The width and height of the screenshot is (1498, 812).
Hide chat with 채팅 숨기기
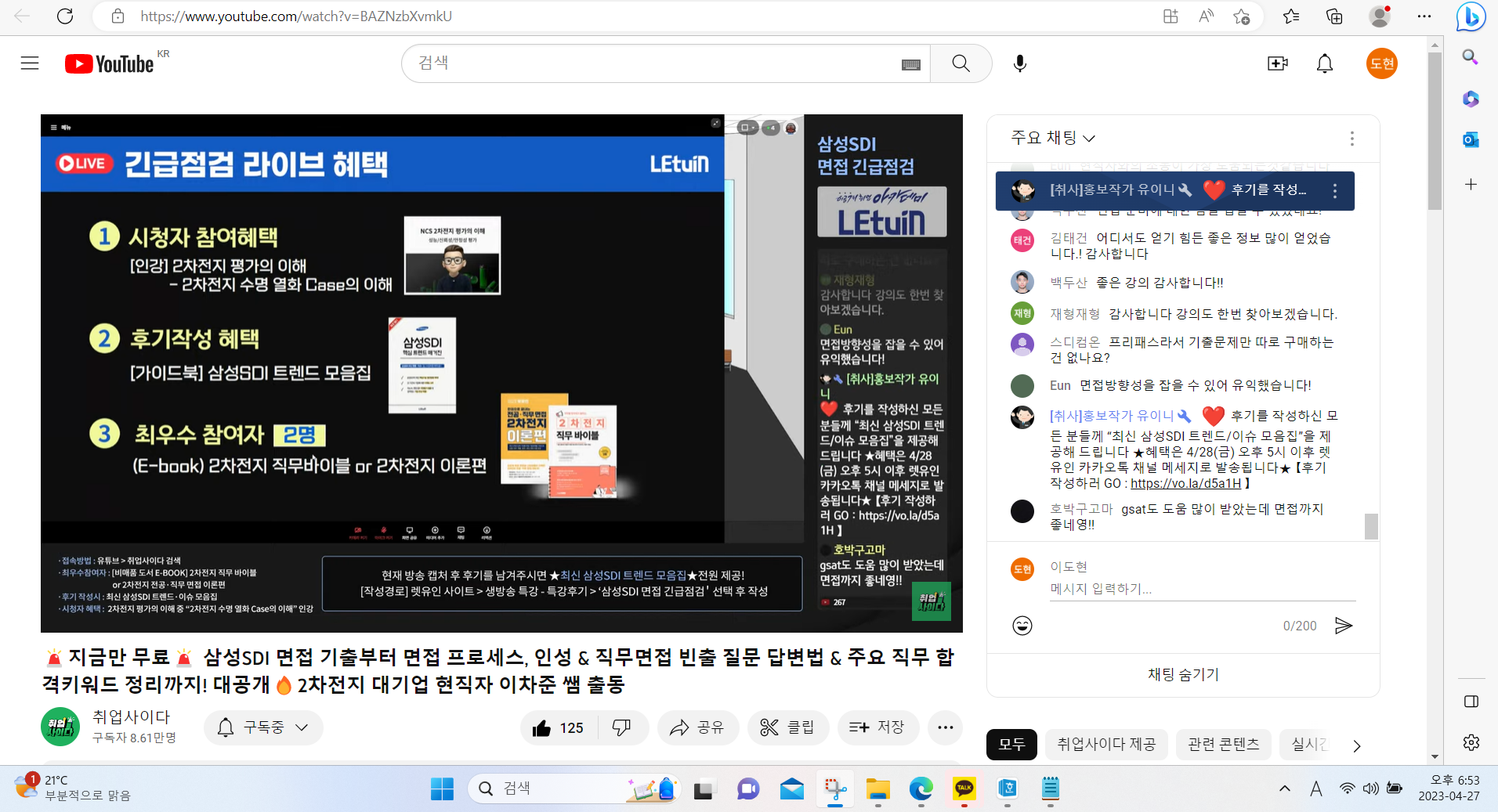point(1182,674)
